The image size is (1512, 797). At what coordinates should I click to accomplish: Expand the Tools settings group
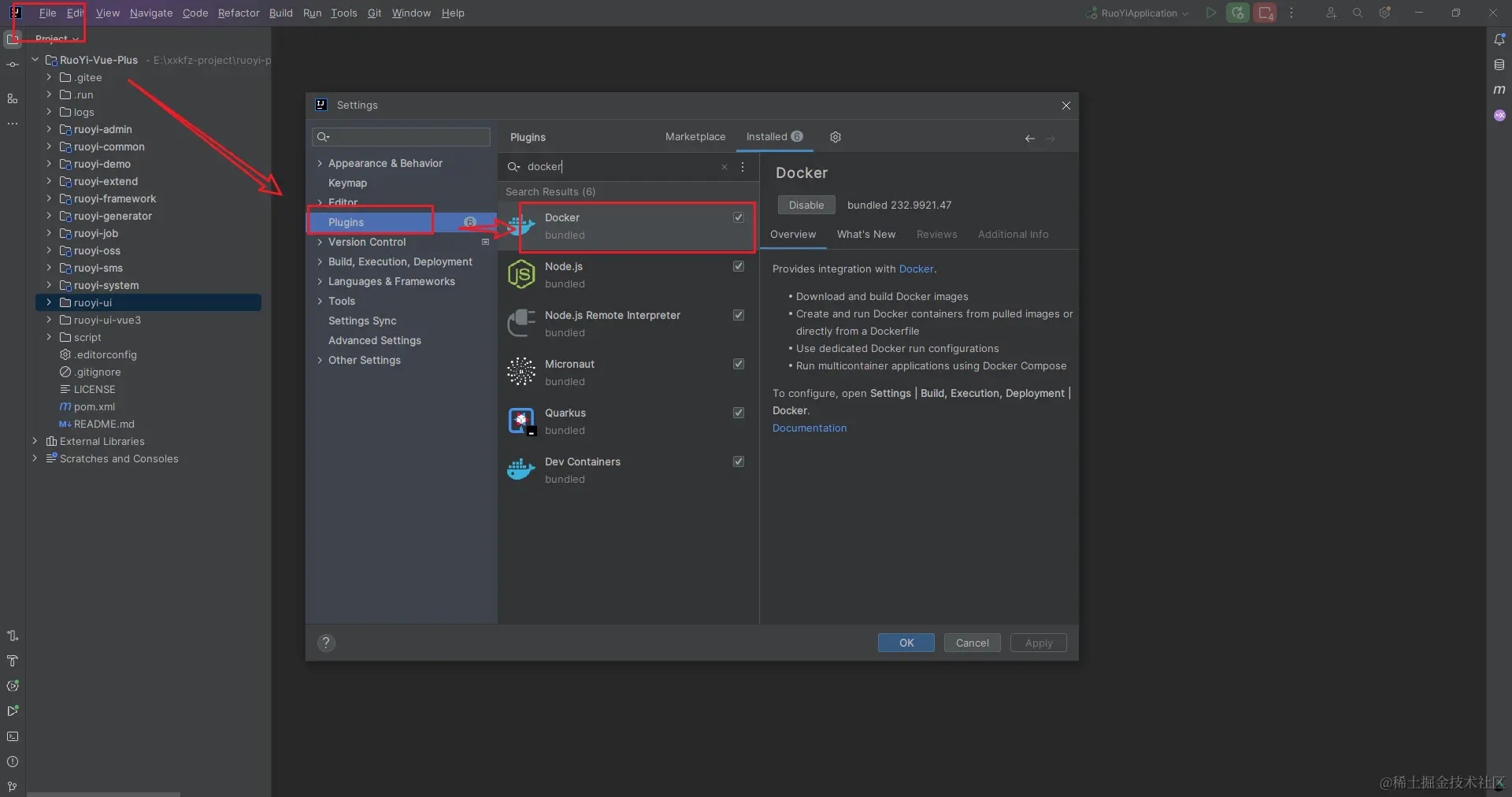(320, 302)
